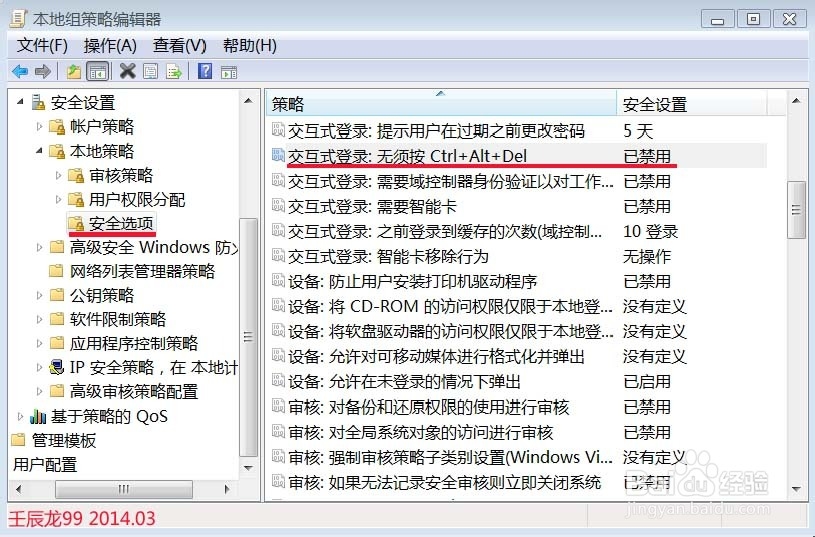Expand the 高级安全 Windows 防火墙 node
The image size is (815, 537).
click(40, 247)
